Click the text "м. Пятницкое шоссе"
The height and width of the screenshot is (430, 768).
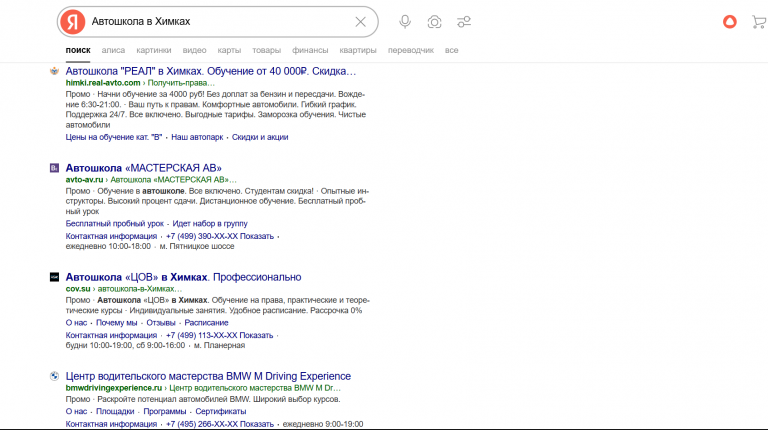(x=197, y=246)
